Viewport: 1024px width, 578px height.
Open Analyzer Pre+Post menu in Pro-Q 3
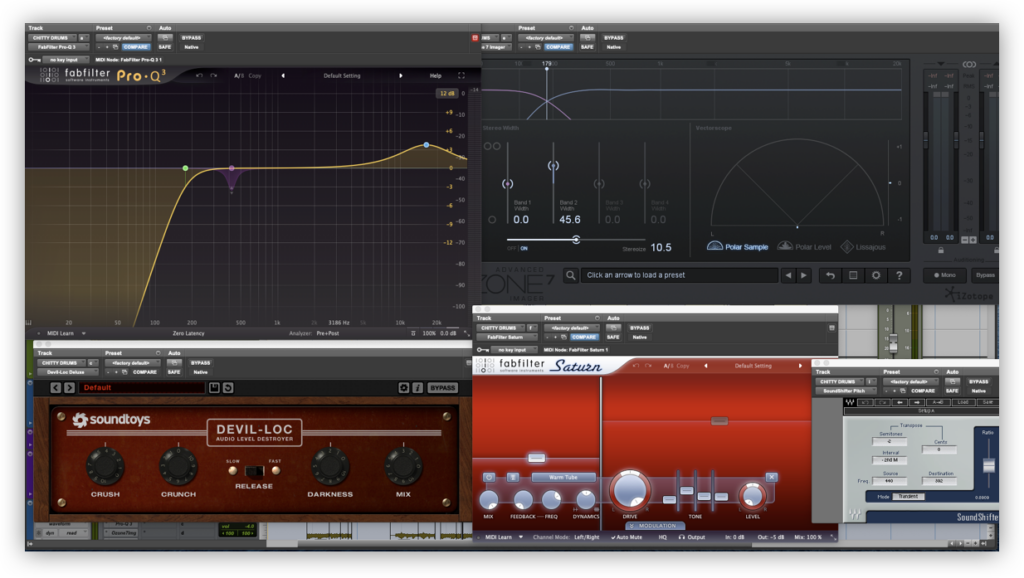click(328, 333)
